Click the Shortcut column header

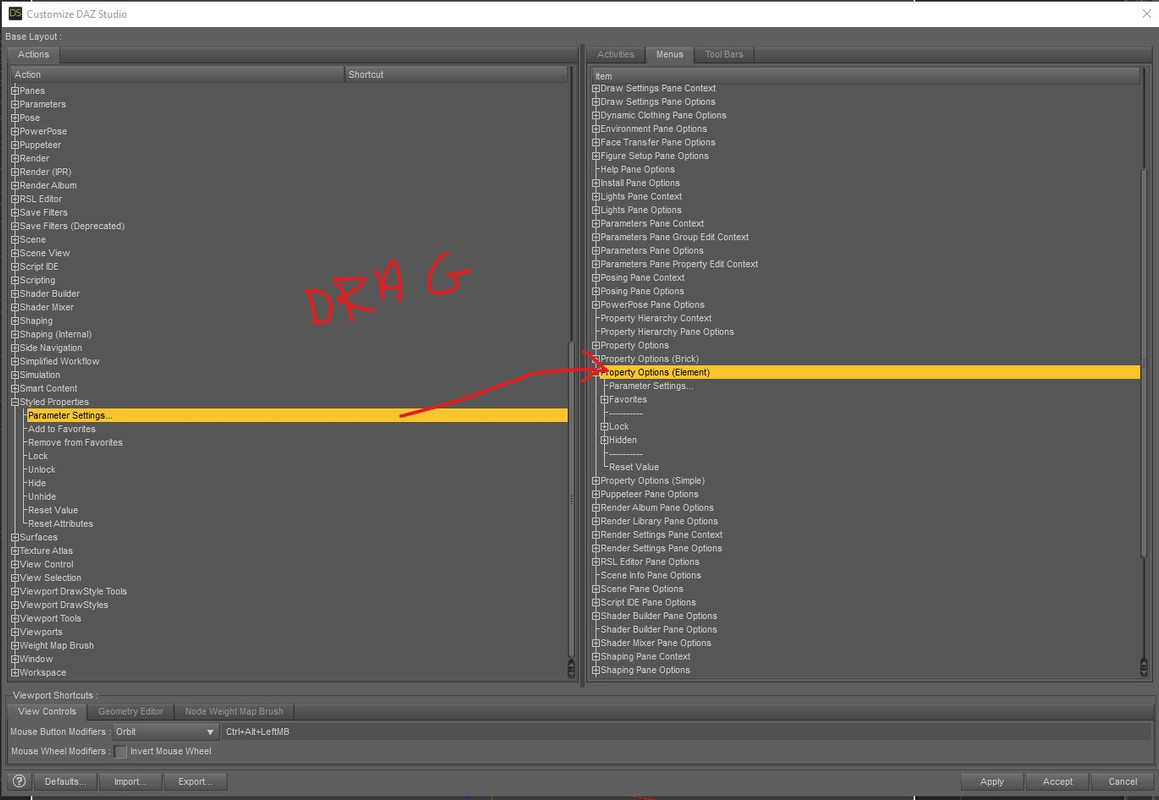pyautogui.click(x=456, y=75)
